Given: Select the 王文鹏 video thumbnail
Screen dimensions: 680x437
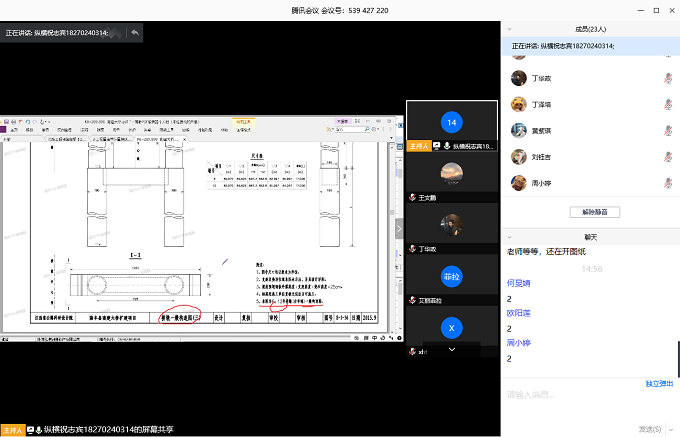Looking at the screenshot, I should pos(451,175).
